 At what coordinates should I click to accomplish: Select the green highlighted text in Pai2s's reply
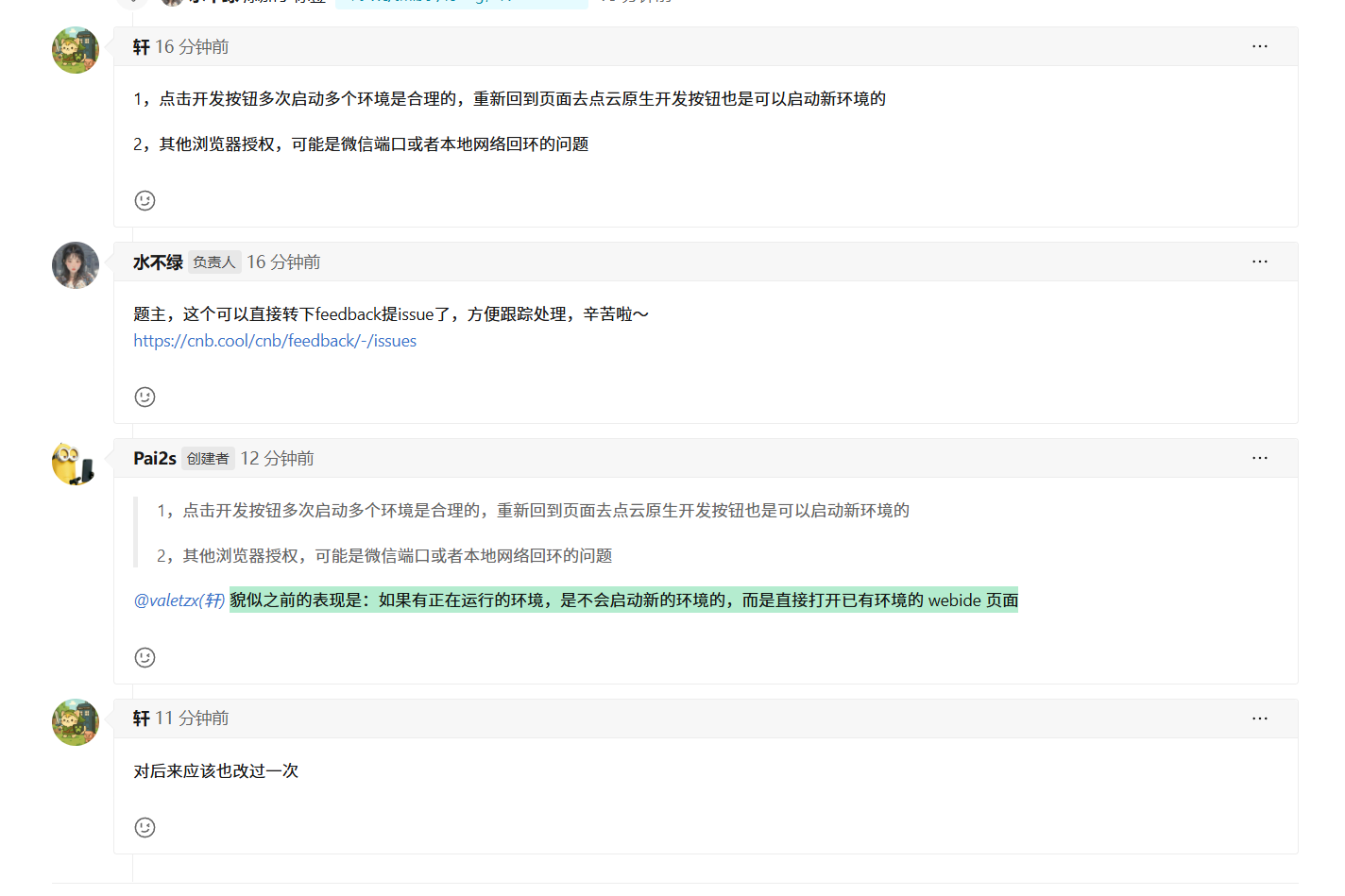[x=623, y=600]
